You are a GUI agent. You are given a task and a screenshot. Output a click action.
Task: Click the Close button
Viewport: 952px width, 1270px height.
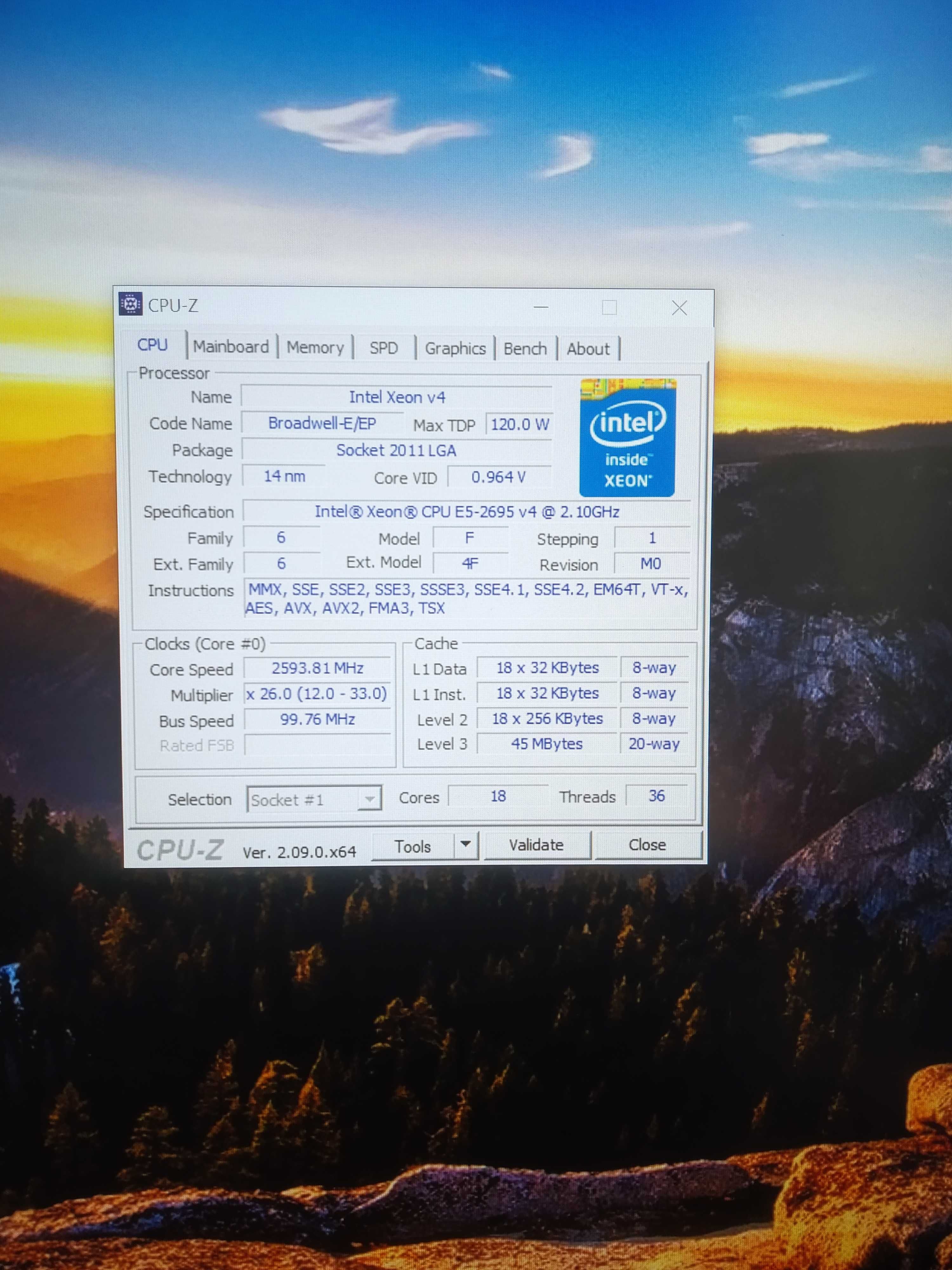pos(647,845)
